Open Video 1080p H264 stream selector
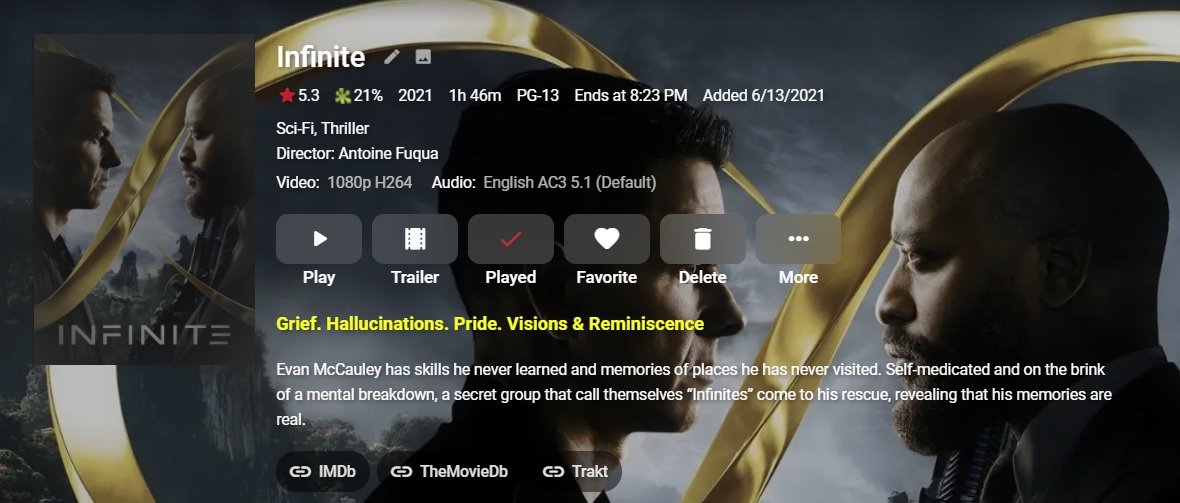1180x503 pixels. pos(370,182)
